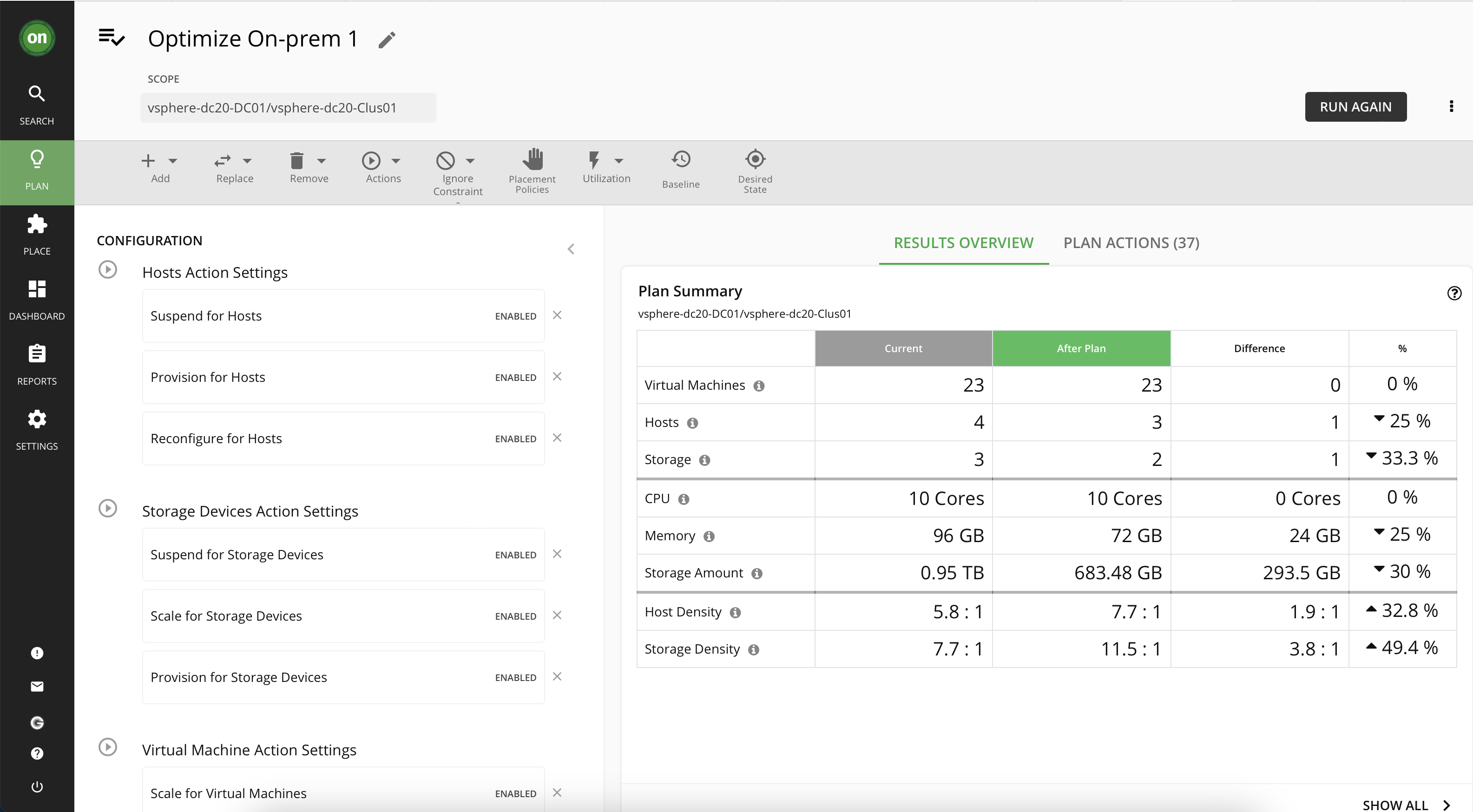Open the Search sidebar item

tap(37, 105)
